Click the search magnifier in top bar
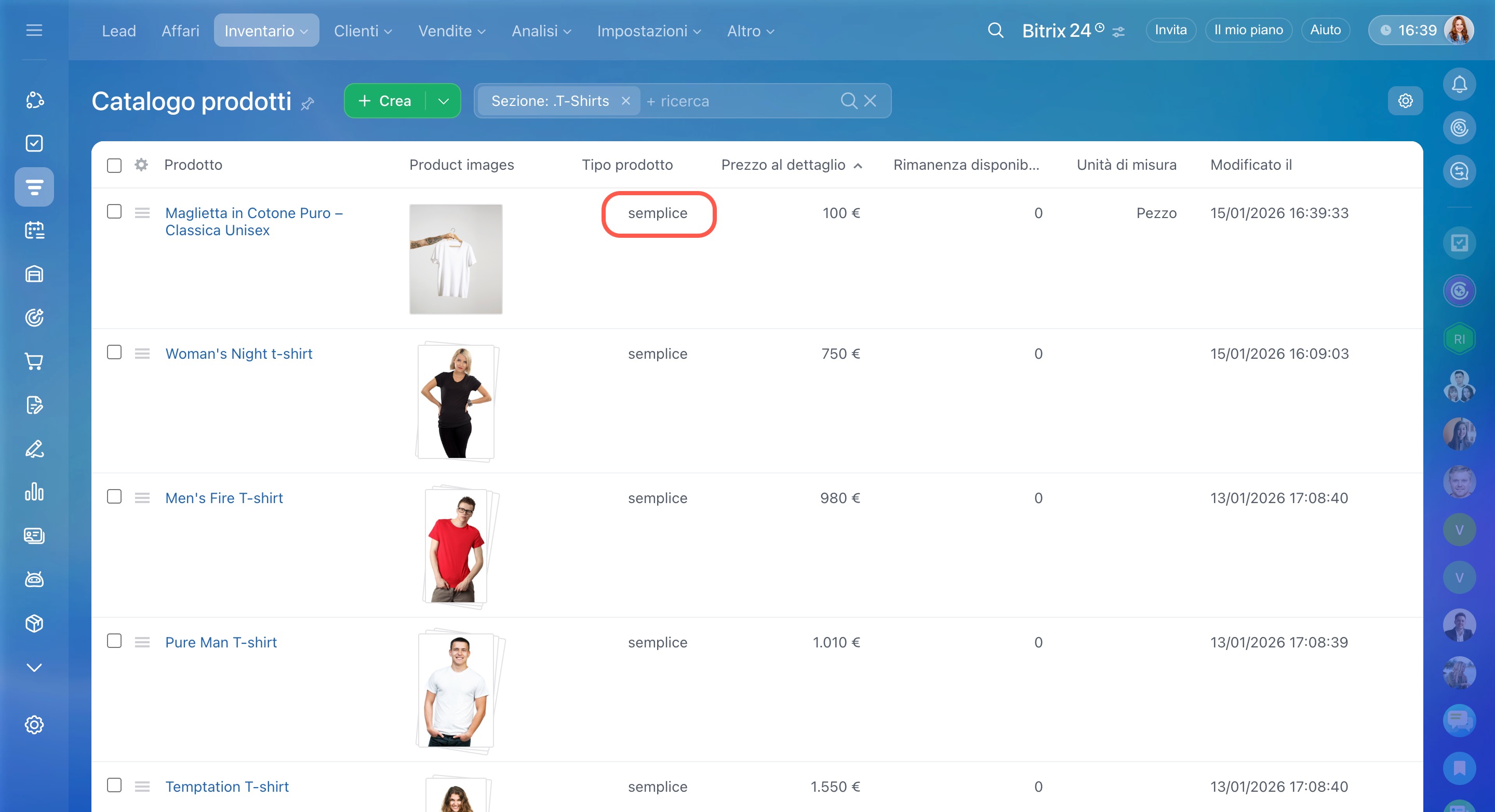The width and height of the screenshot is (1495, 812). [995, 30]
